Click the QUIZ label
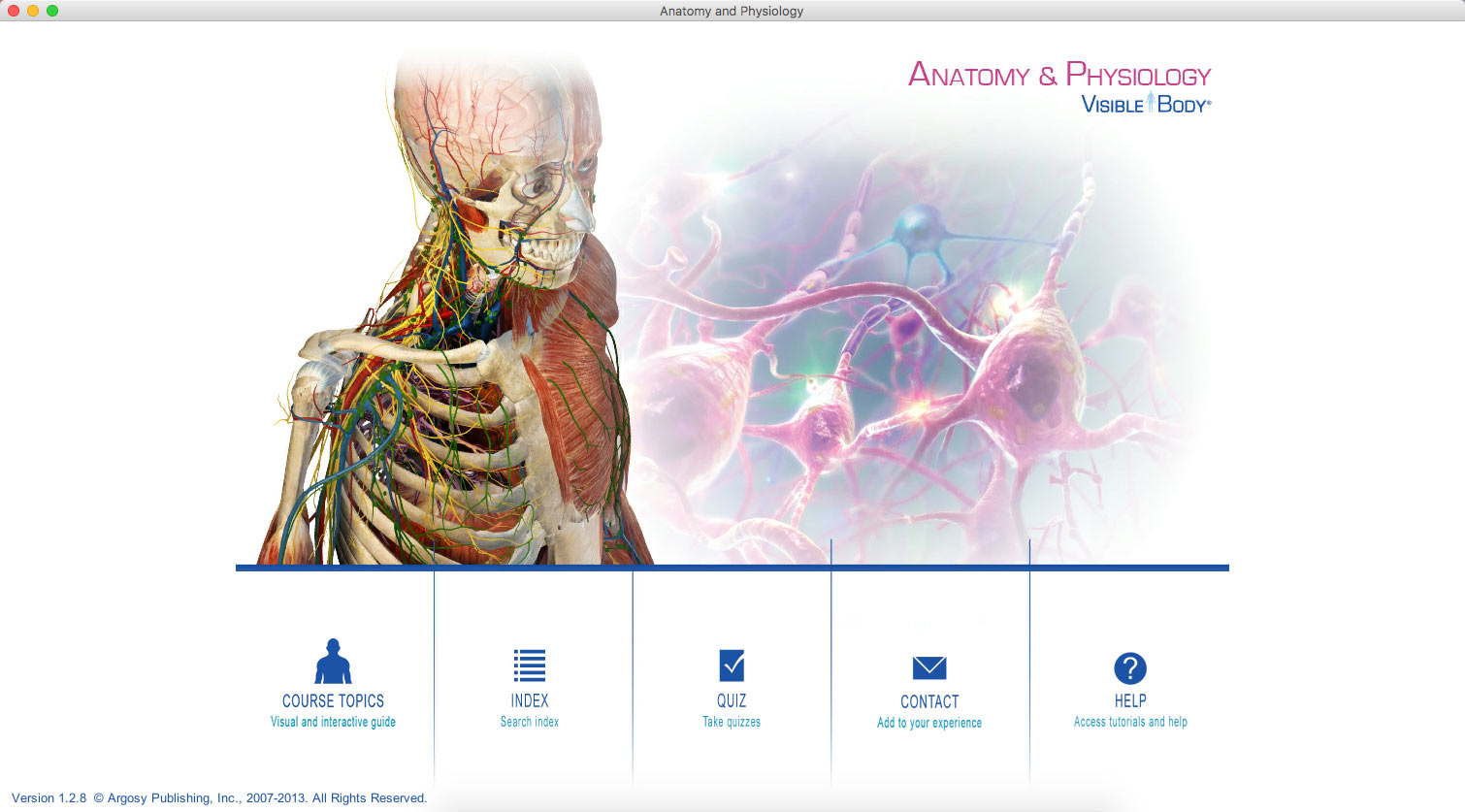 [x=732, y=700]
